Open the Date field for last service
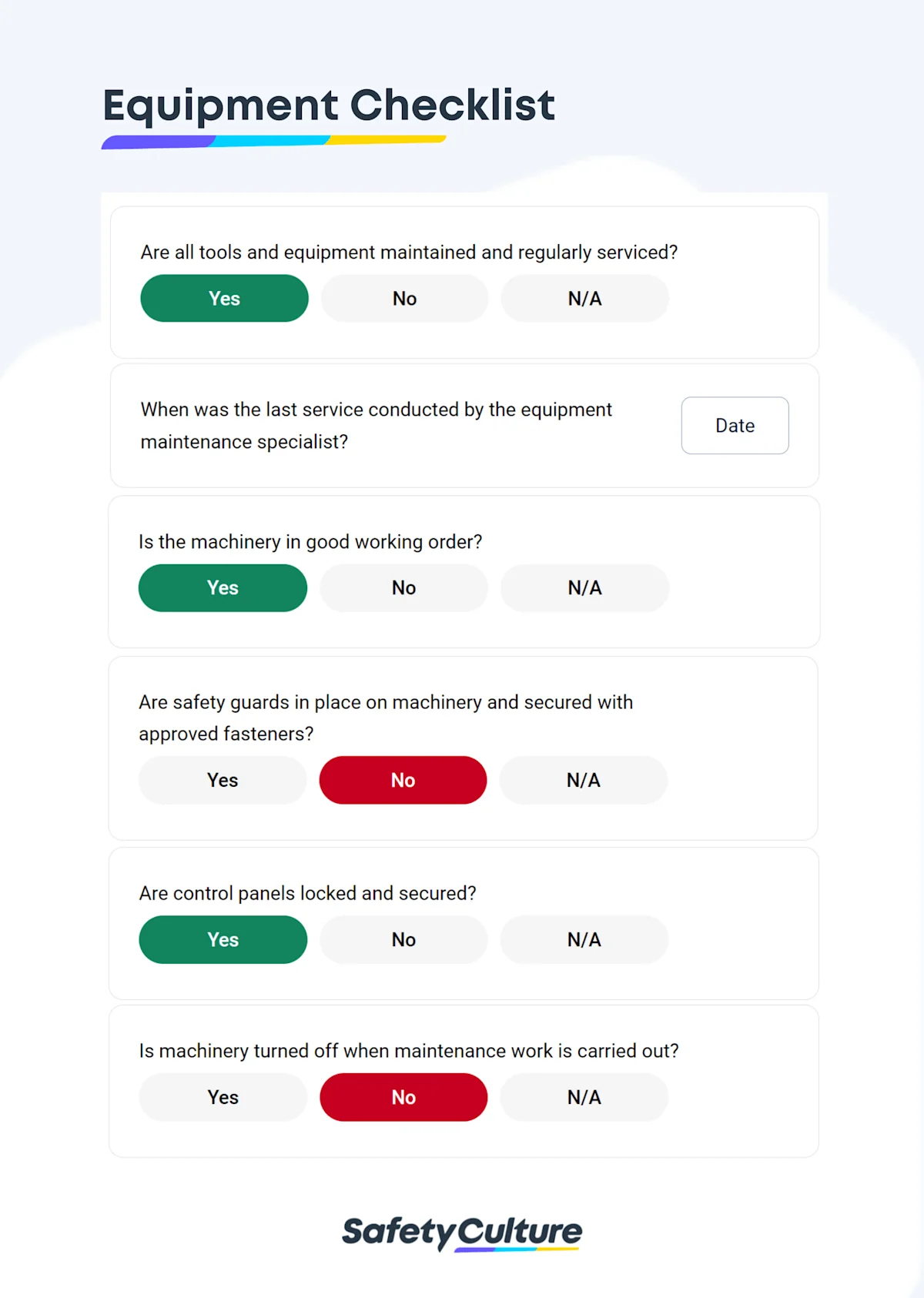 pos(735,426)
